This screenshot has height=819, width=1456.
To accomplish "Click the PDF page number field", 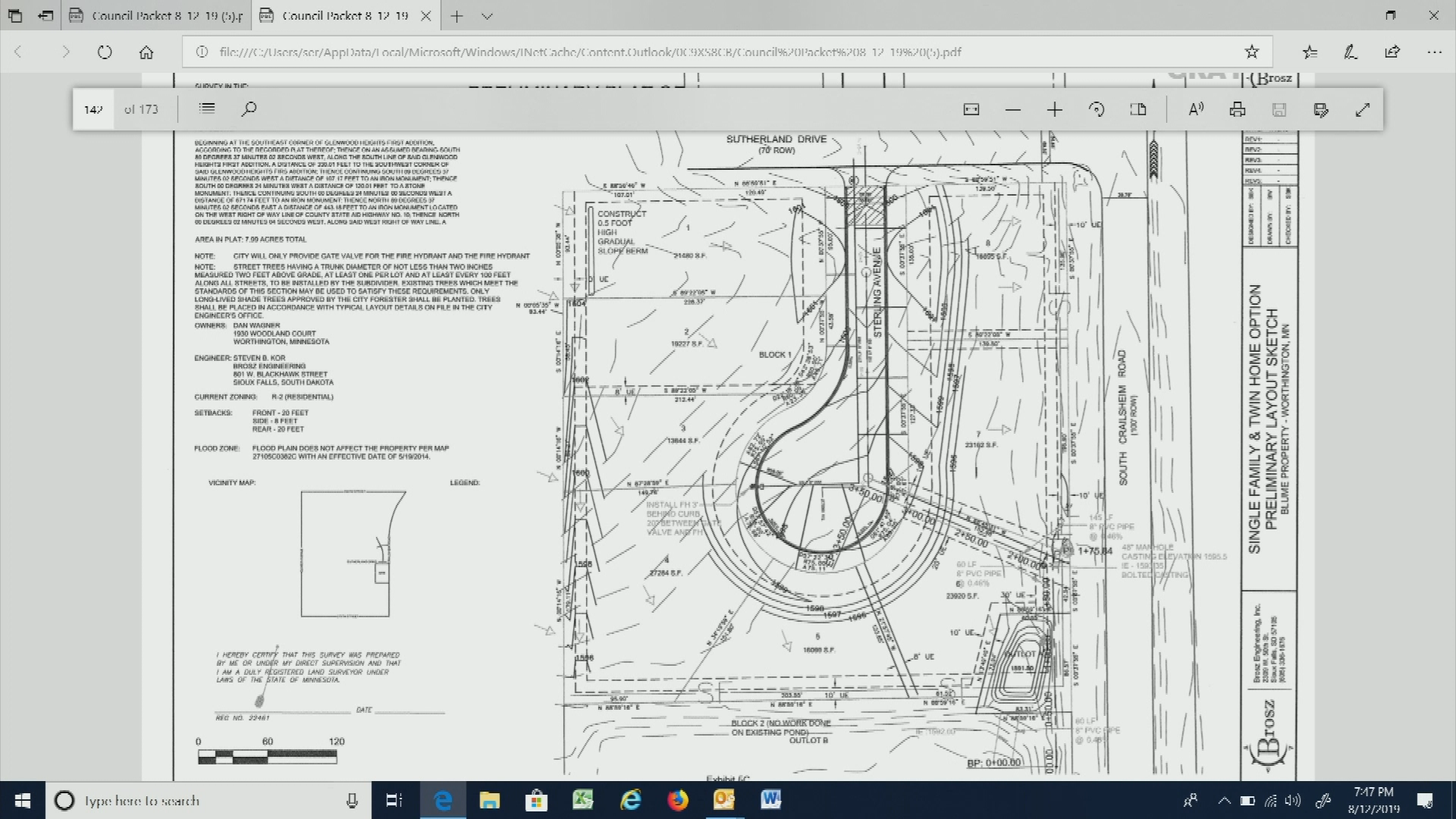I will tap(93, 109).
